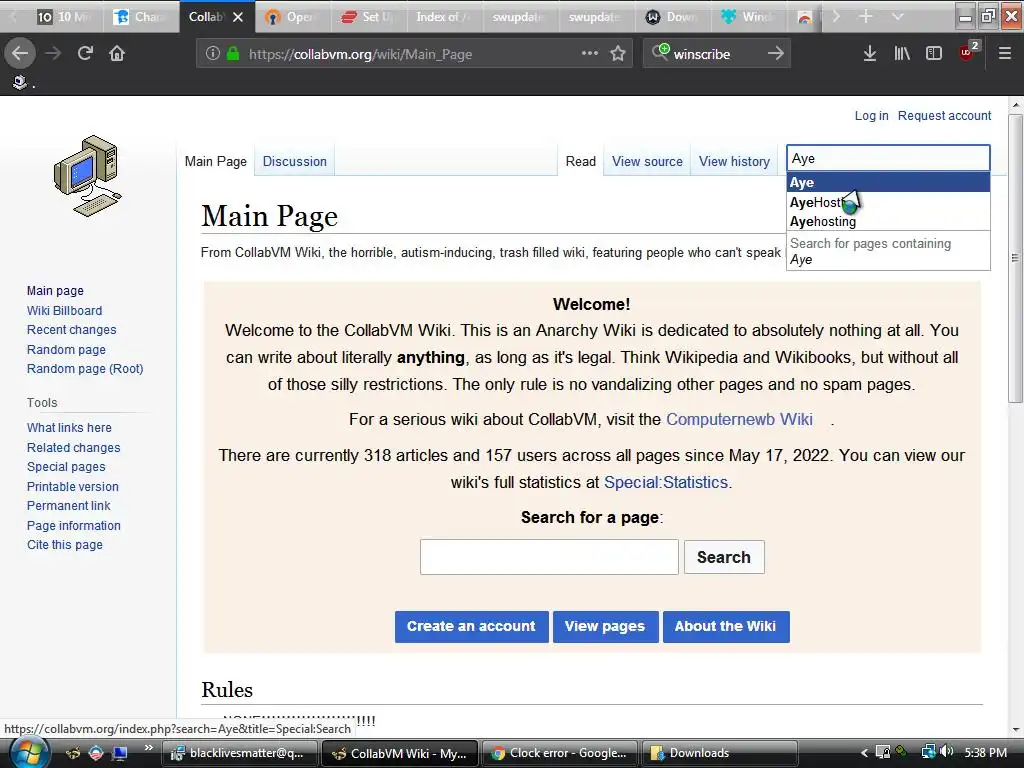Screen dimensions: 1024x768
Task: Open the Windows Start orb
Action: point(28,752)
